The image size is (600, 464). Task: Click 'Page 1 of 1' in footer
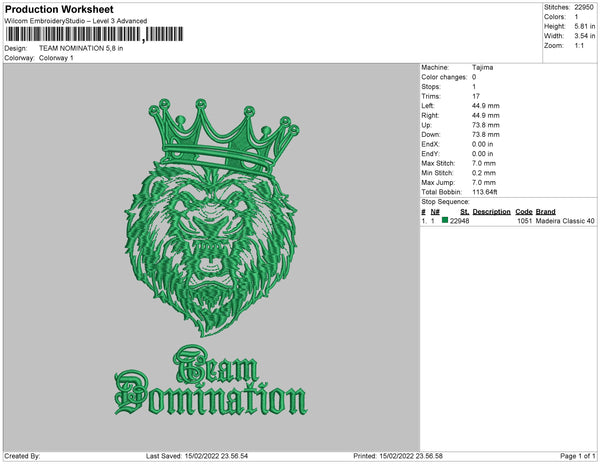pos(577,456)
